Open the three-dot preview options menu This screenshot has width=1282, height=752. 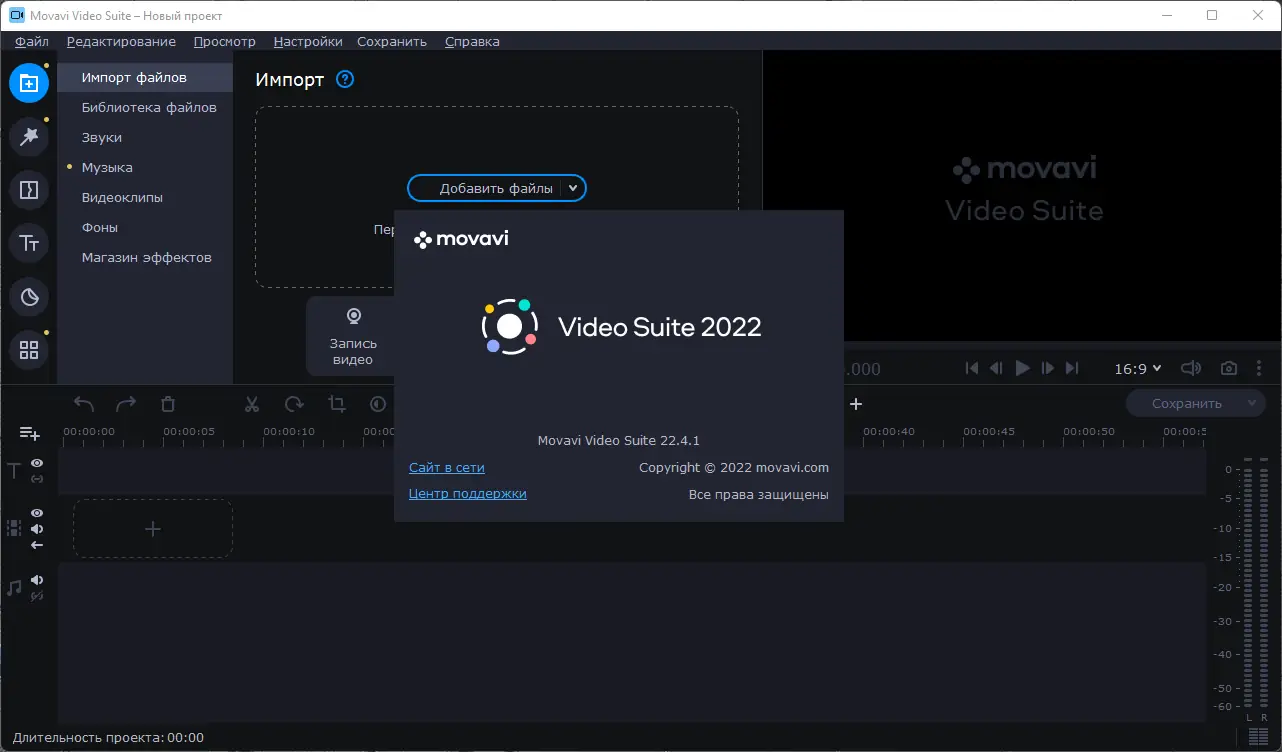(1259, 368)
